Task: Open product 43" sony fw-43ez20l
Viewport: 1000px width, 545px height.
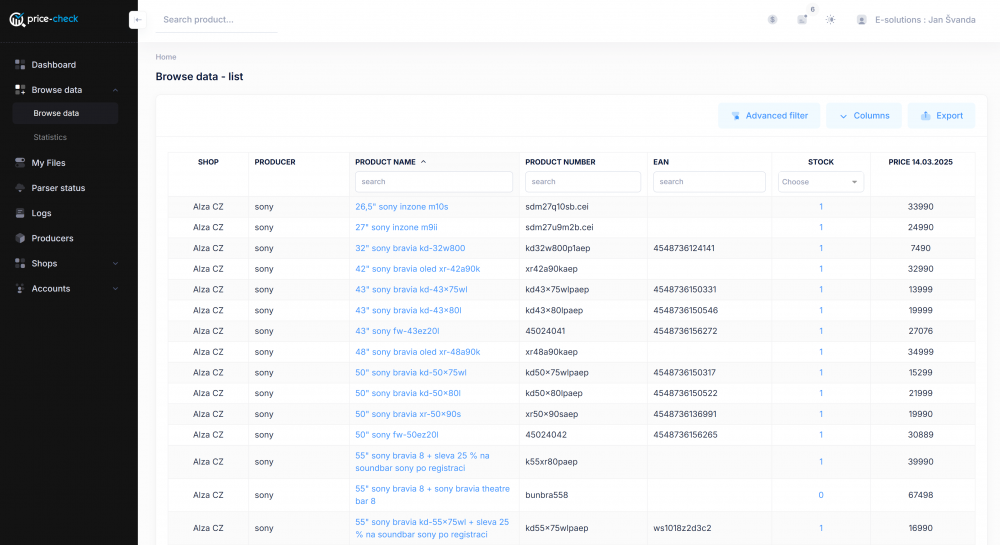Action: point(397,331)
